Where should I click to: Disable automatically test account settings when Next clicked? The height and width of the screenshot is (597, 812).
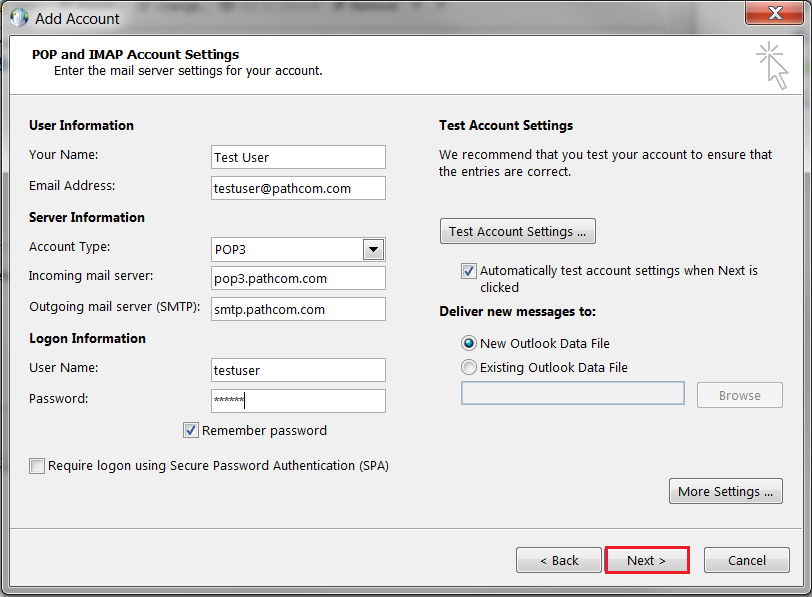coord(469,270)
